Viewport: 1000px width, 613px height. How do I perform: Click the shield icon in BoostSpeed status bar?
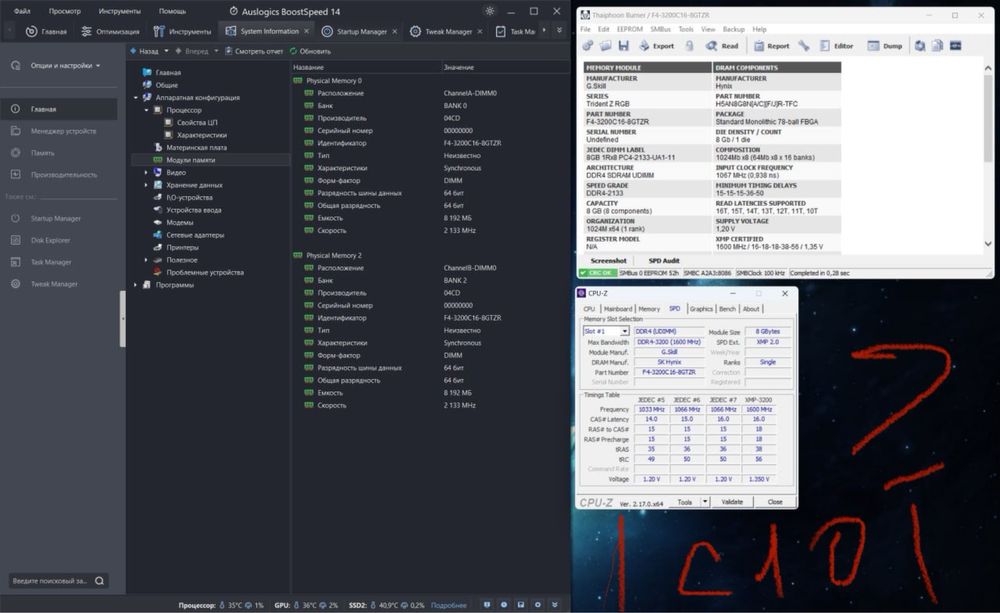click(x=487, y=604)
